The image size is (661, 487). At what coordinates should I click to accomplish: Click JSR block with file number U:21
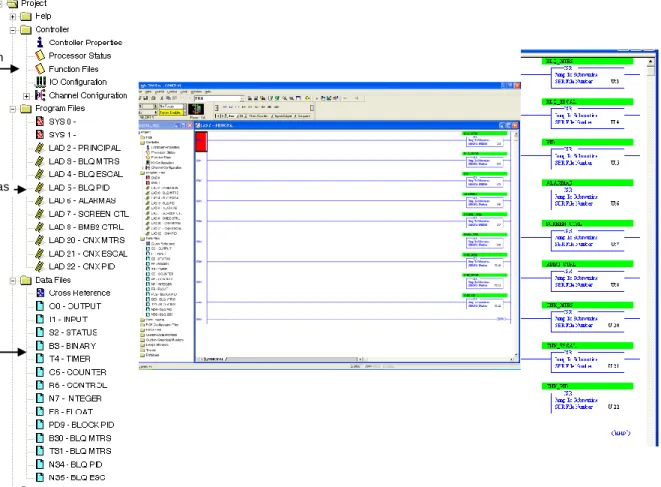coord(587,361)
